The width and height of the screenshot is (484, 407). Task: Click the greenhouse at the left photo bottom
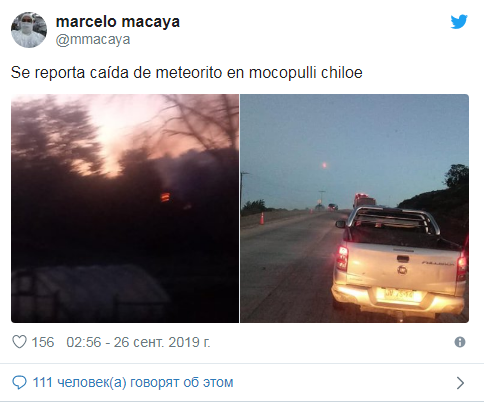90,293
